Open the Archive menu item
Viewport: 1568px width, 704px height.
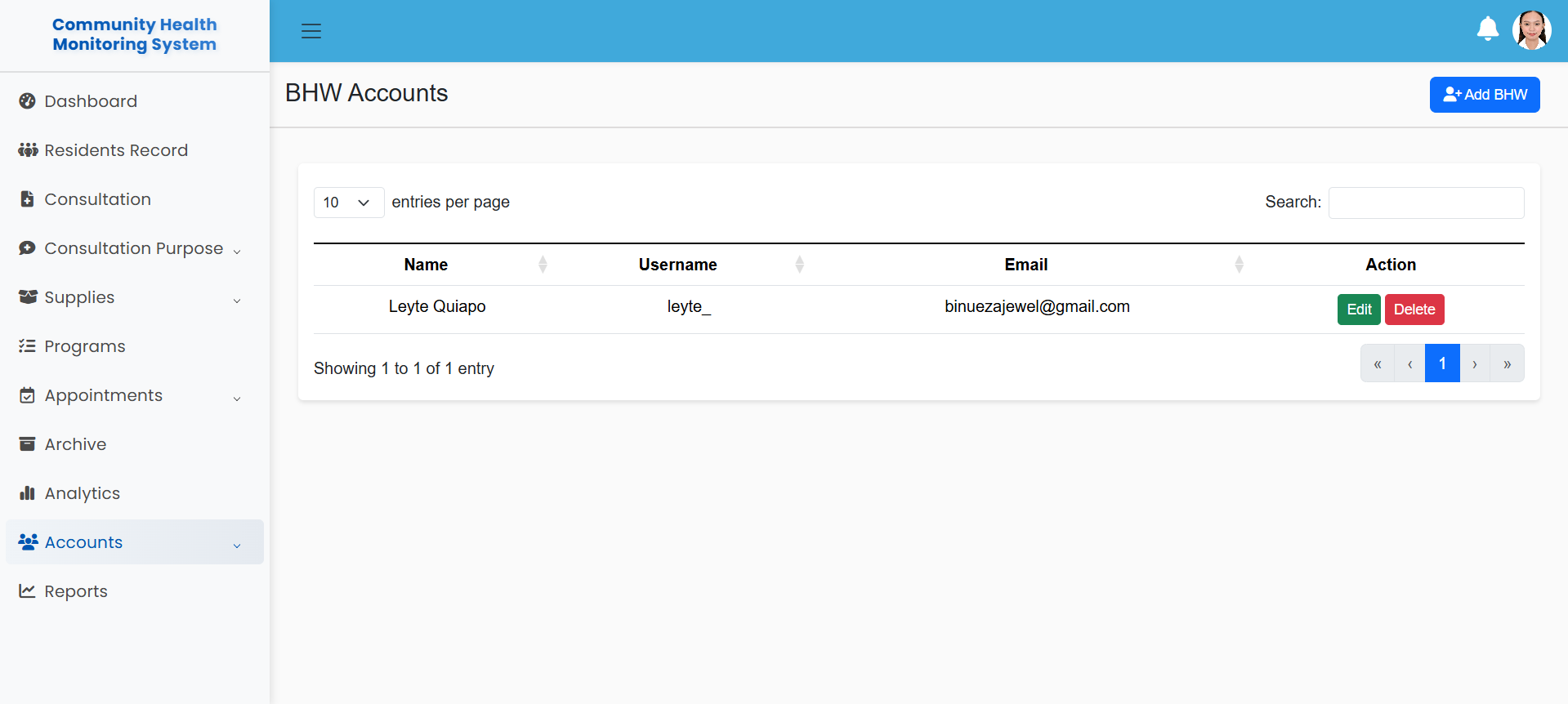[135, 444]
